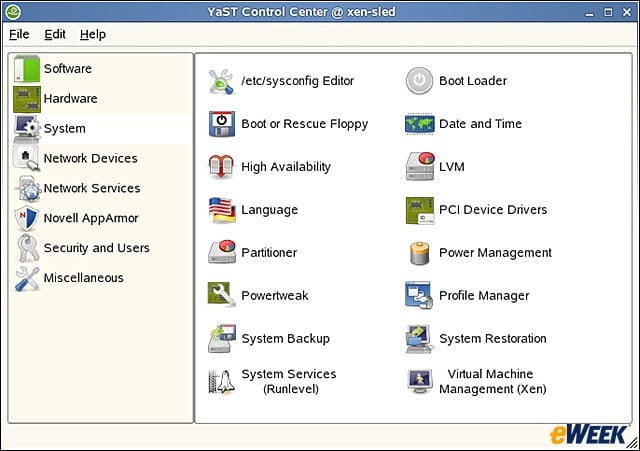Screen dimensions: 640x451
Task: Click the Power Management label
Action: 495,253
